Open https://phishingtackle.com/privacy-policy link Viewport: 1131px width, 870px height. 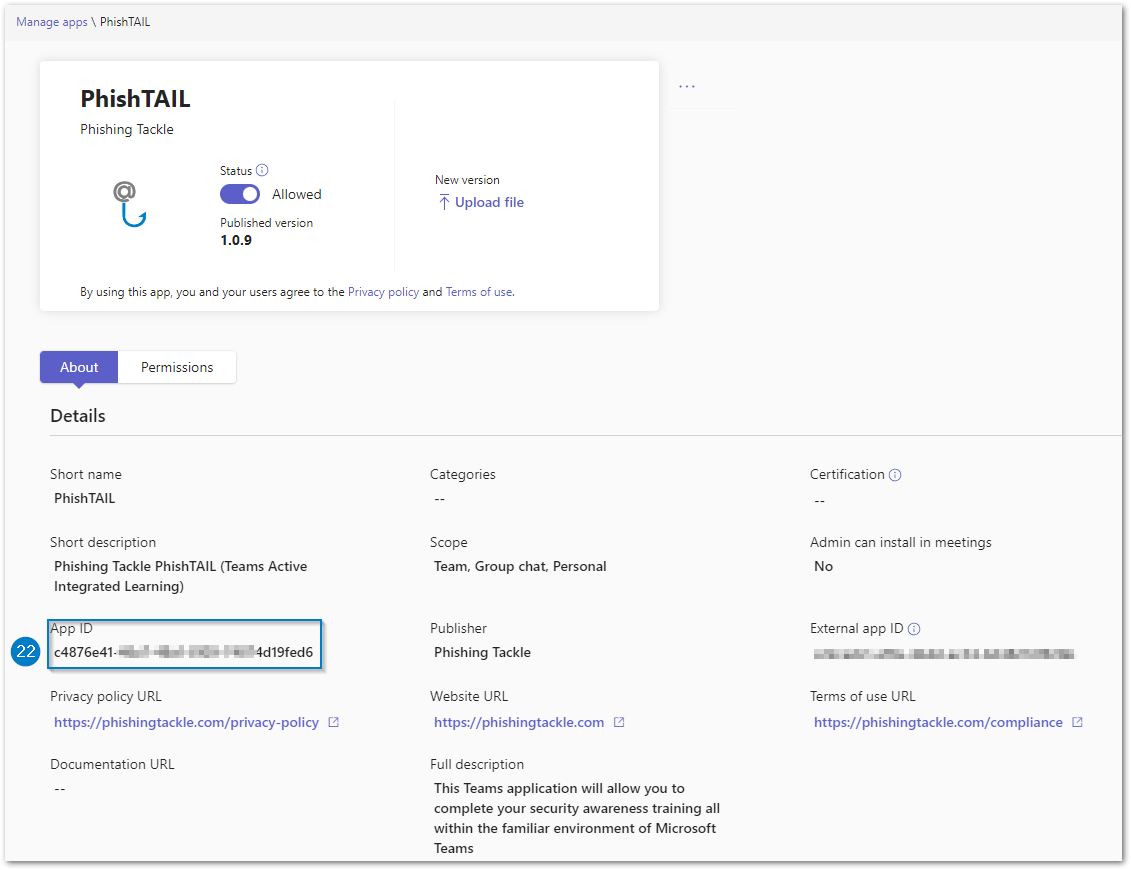tap(186, 722)
